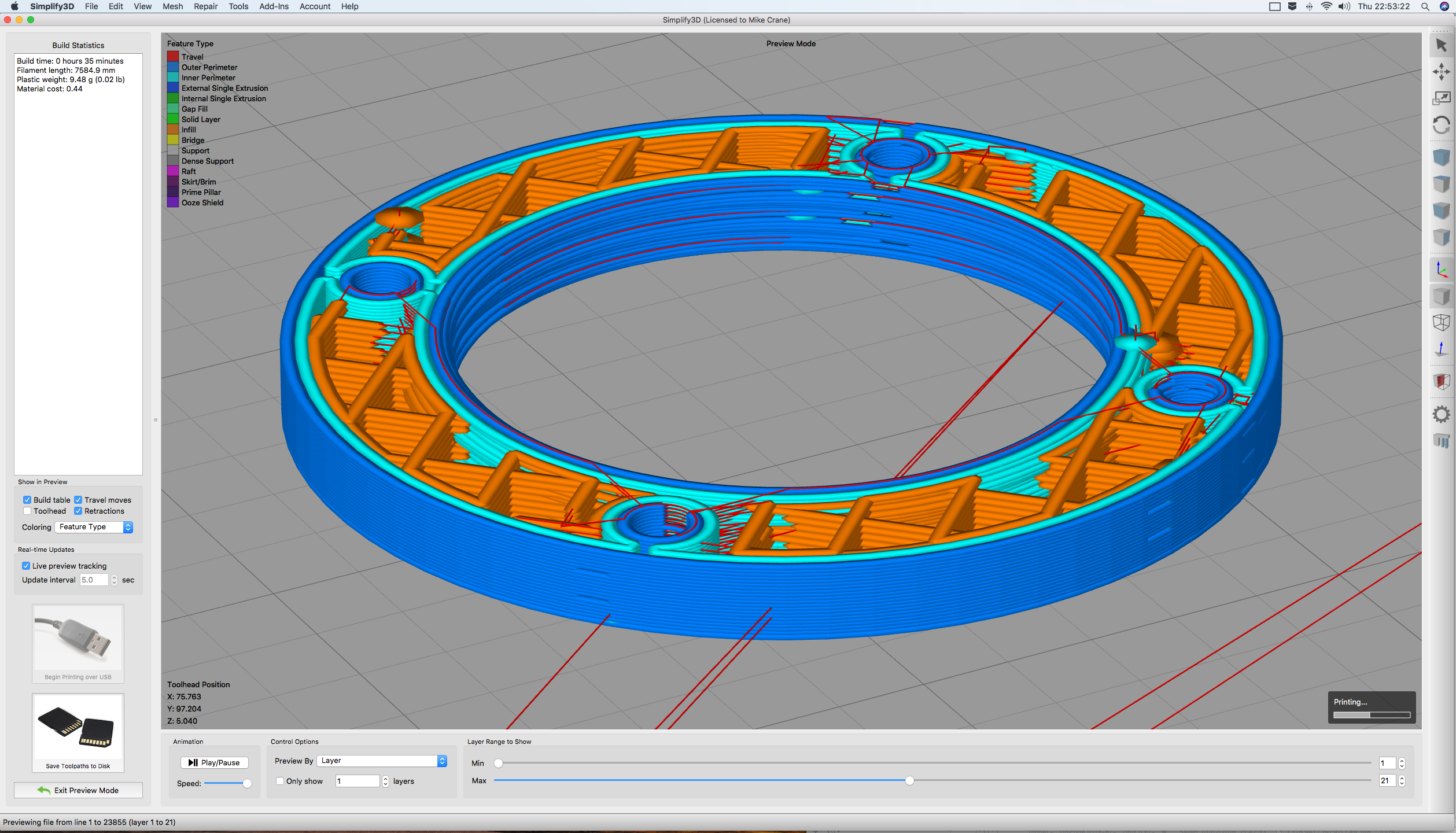Open the File menu
1456x833 pixels.
91,6
